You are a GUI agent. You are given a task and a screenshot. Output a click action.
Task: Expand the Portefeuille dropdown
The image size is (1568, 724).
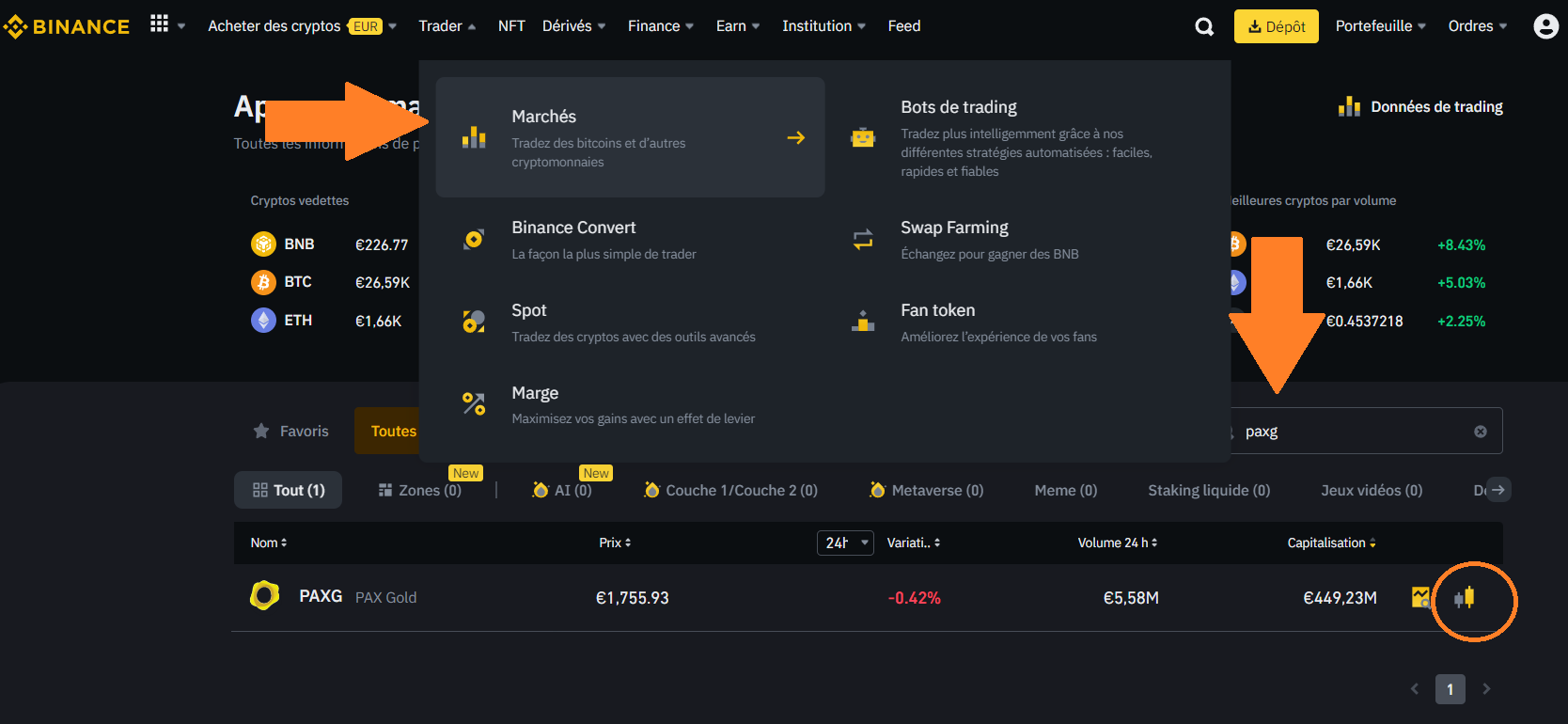tap(1380, 26)
